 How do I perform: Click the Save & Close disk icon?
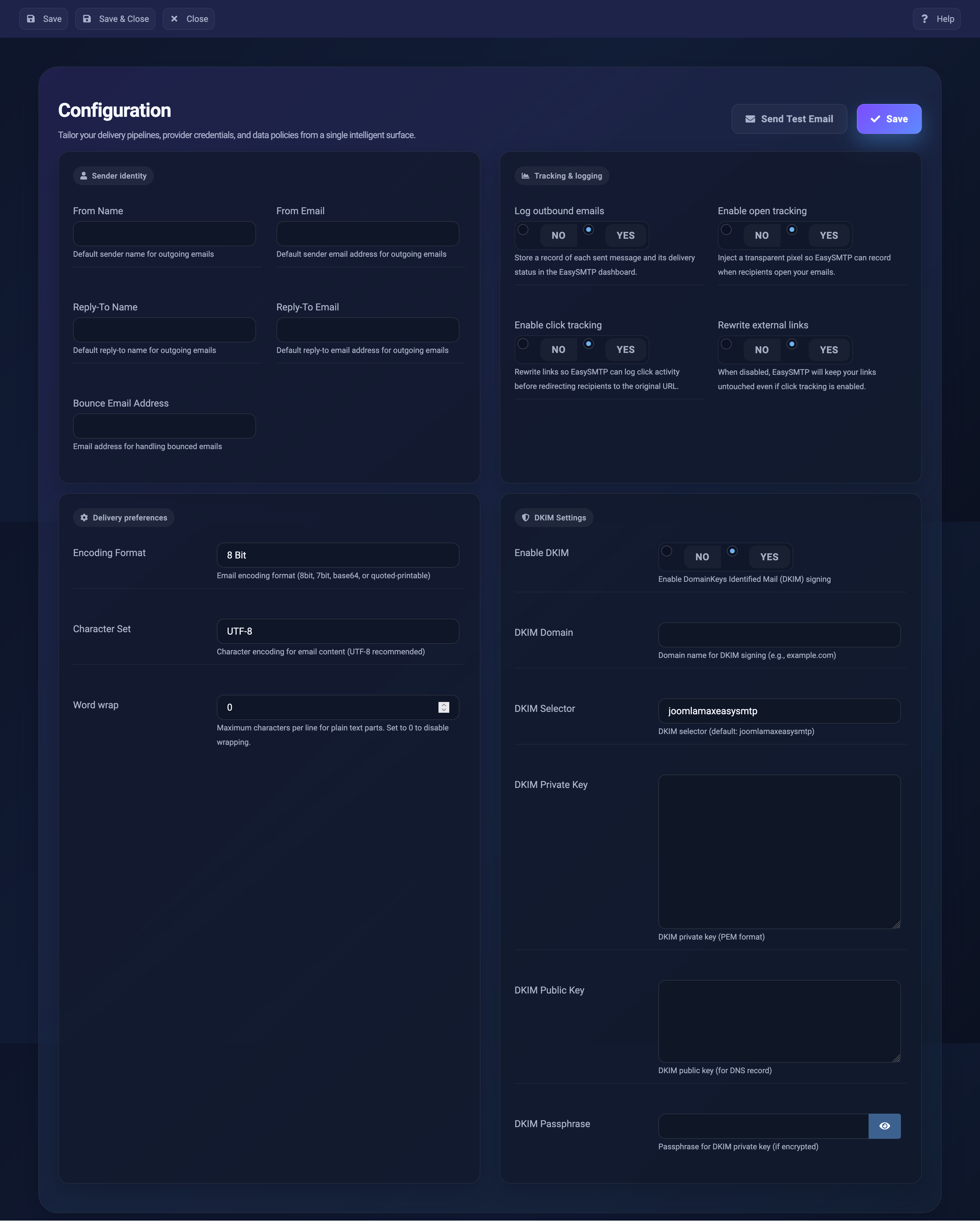point(87,19)
